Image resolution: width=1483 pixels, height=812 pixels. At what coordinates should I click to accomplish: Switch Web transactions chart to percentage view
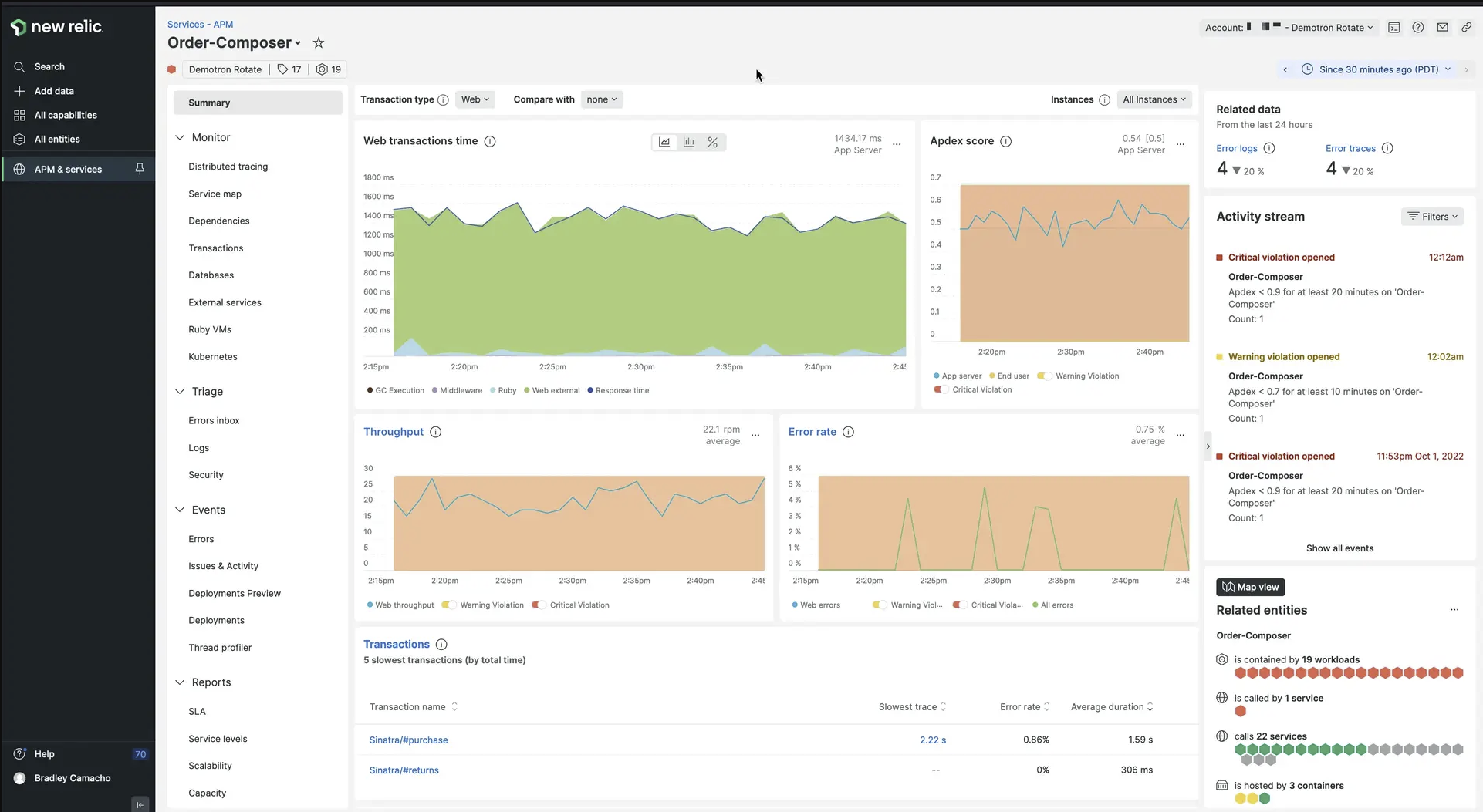pos(712,142)
